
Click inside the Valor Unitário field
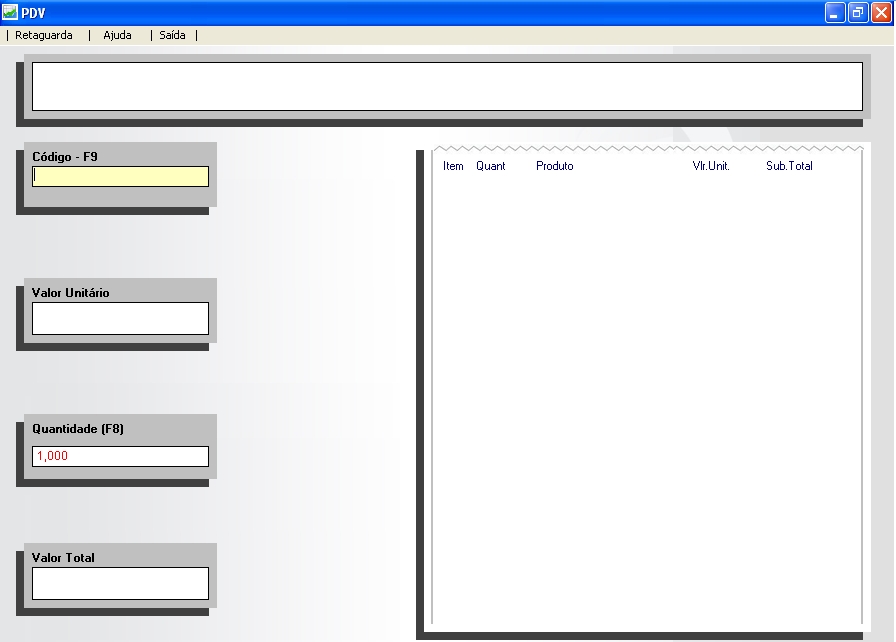(x=120, y=319)
